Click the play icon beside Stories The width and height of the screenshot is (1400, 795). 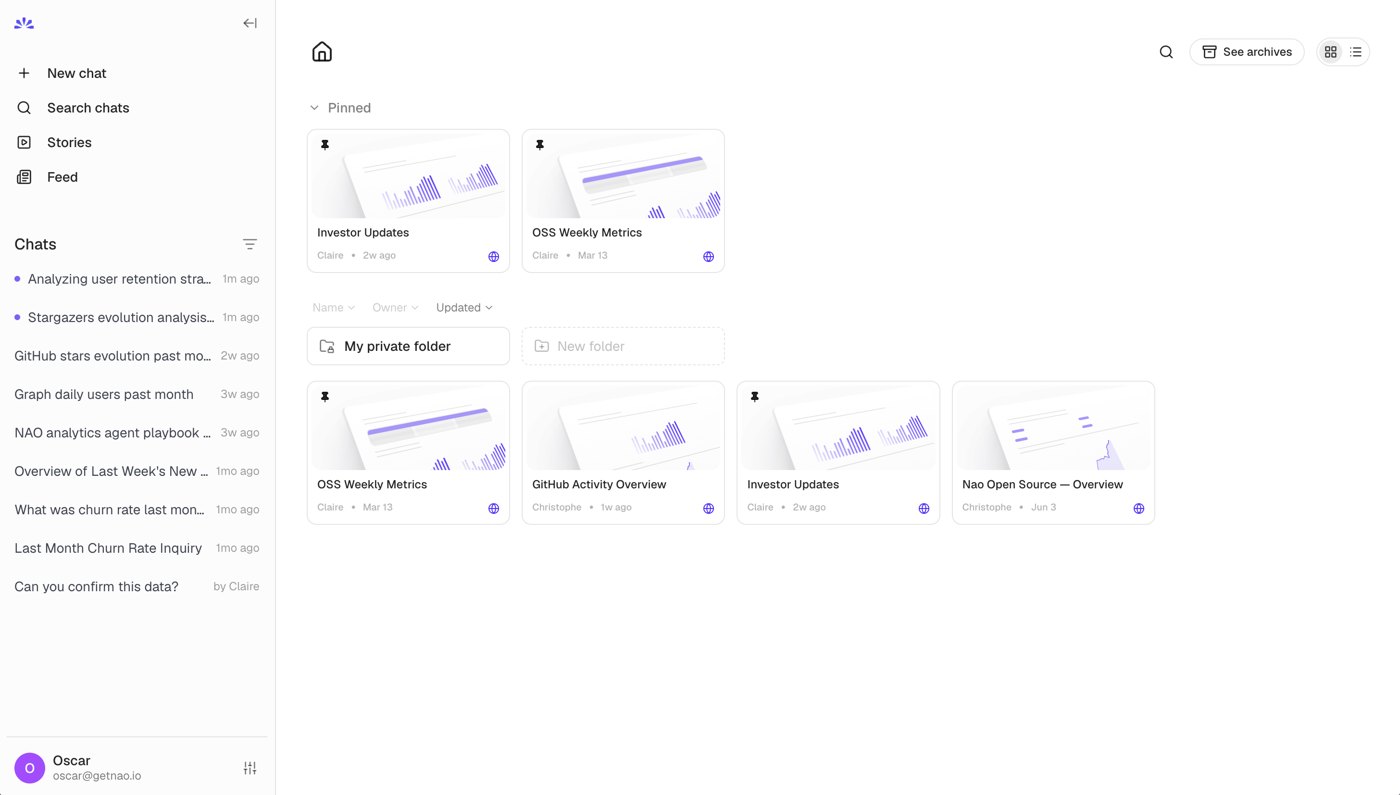click(x=24, y=142)
